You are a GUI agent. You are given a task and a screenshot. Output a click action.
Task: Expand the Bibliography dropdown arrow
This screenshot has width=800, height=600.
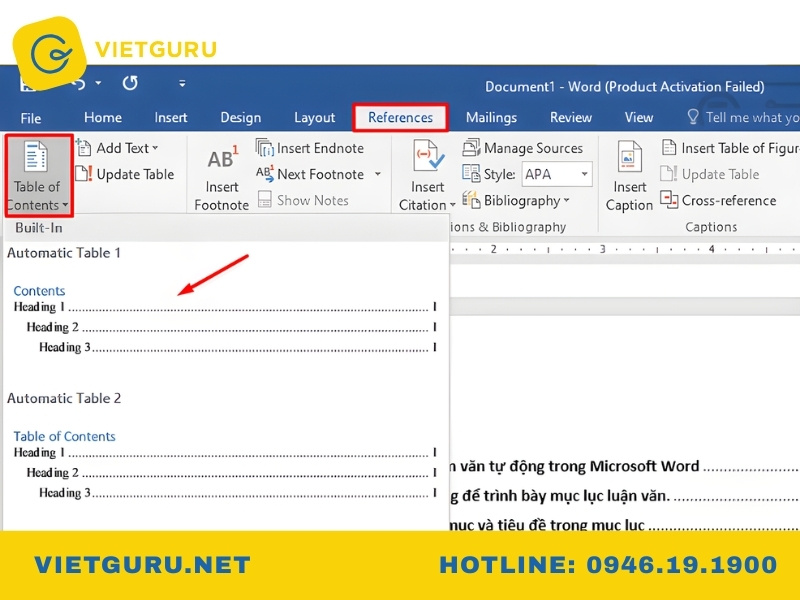(566, 201)
